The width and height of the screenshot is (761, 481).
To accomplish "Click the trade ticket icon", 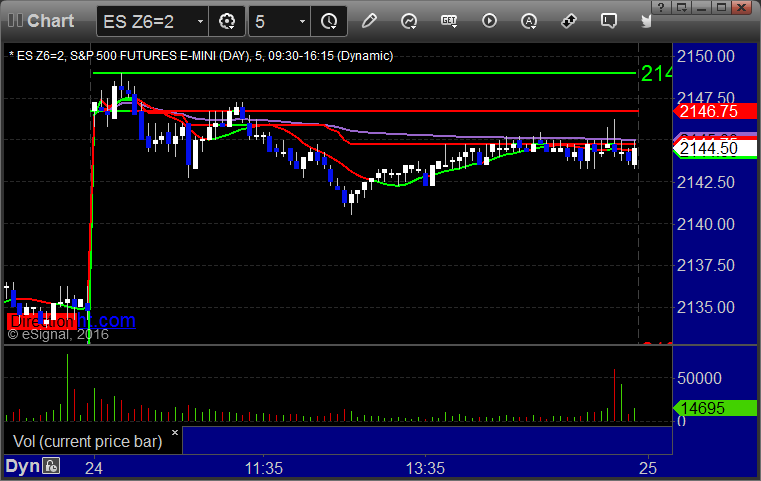I will point(569,21).
